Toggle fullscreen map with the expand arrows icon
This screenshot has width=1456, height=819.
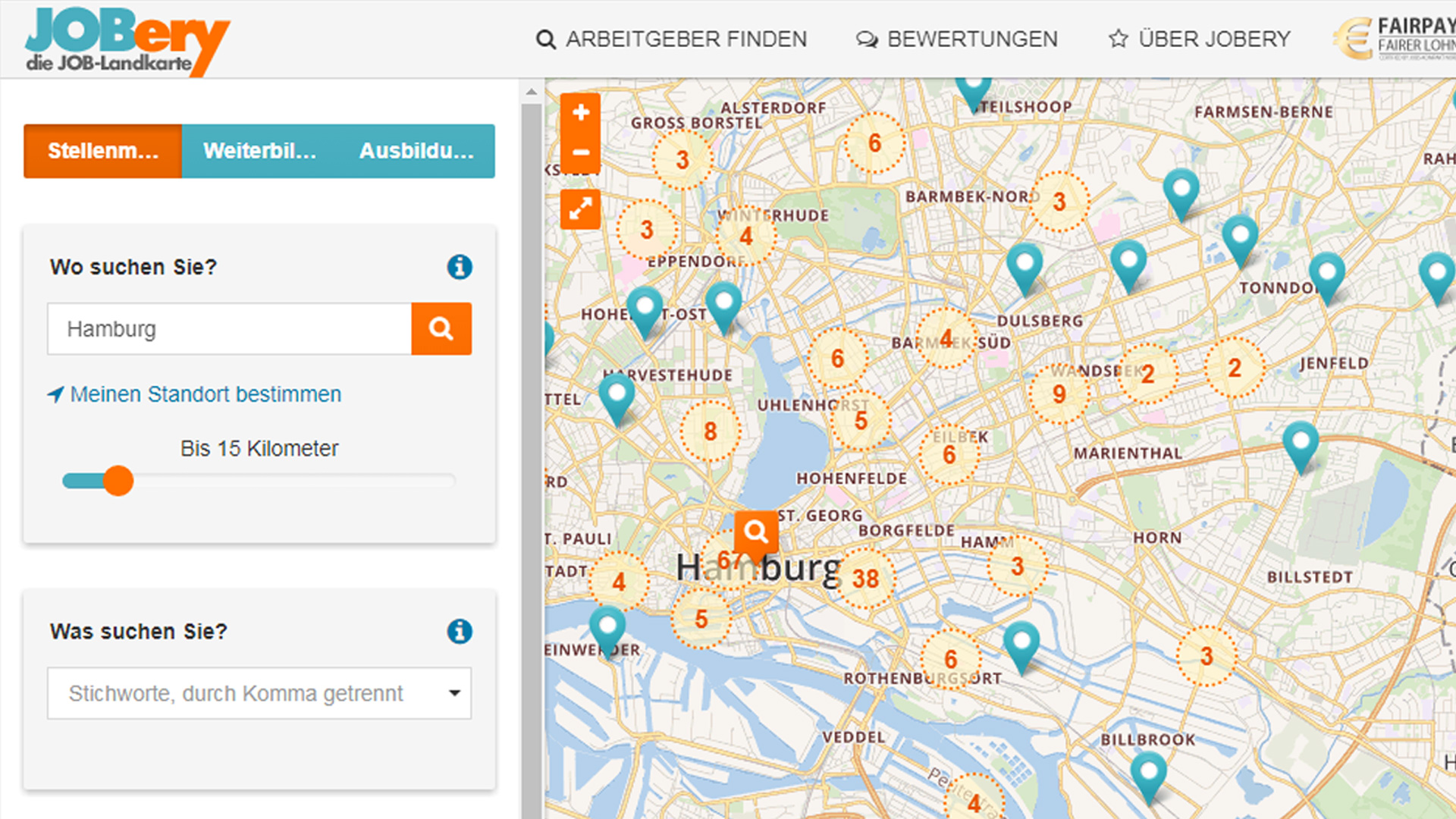[580, 209]
